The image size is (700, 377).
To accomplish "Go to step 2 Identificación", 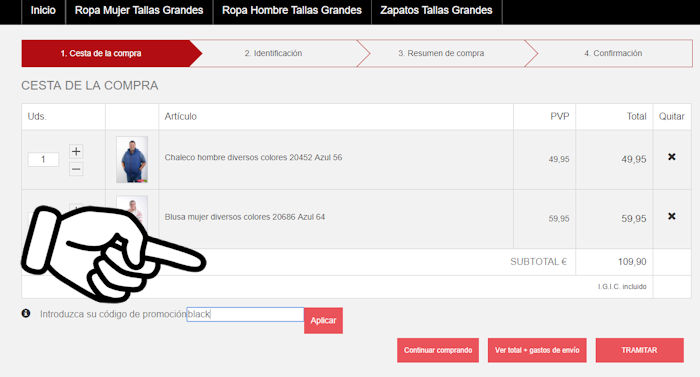I will pyautogui.click(x=273, y=54).
